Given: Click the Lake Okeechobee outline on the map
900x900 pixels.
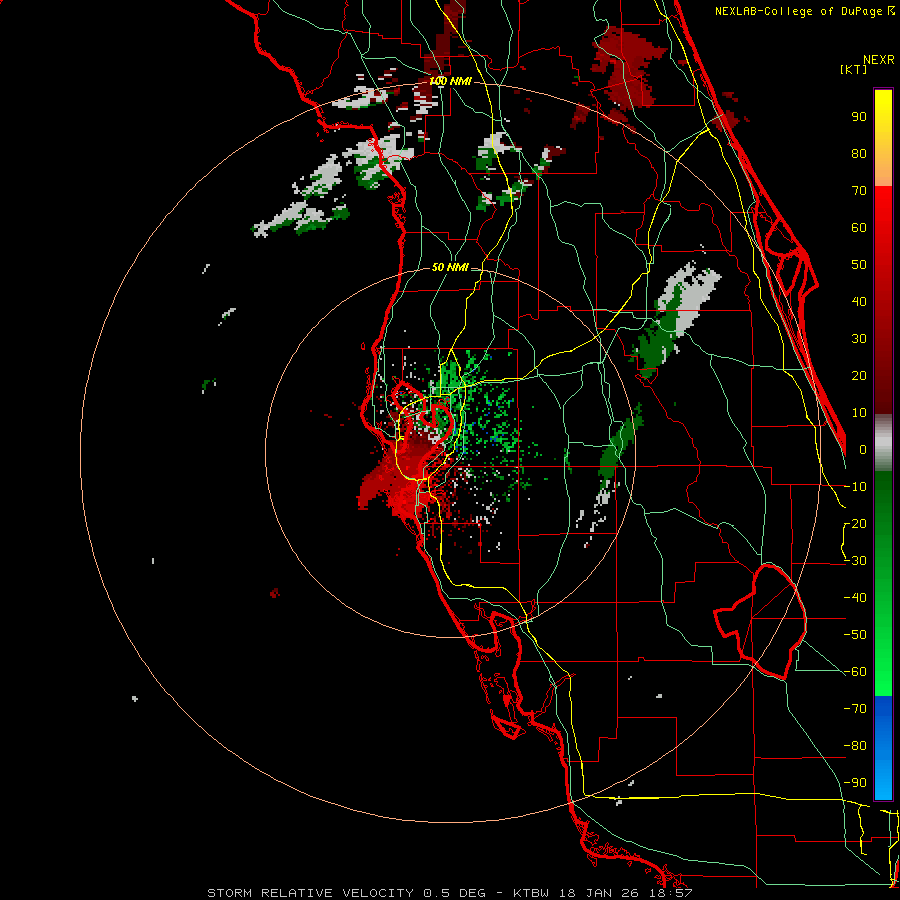Looking at the screenshot, I should (x=761, y=622).
